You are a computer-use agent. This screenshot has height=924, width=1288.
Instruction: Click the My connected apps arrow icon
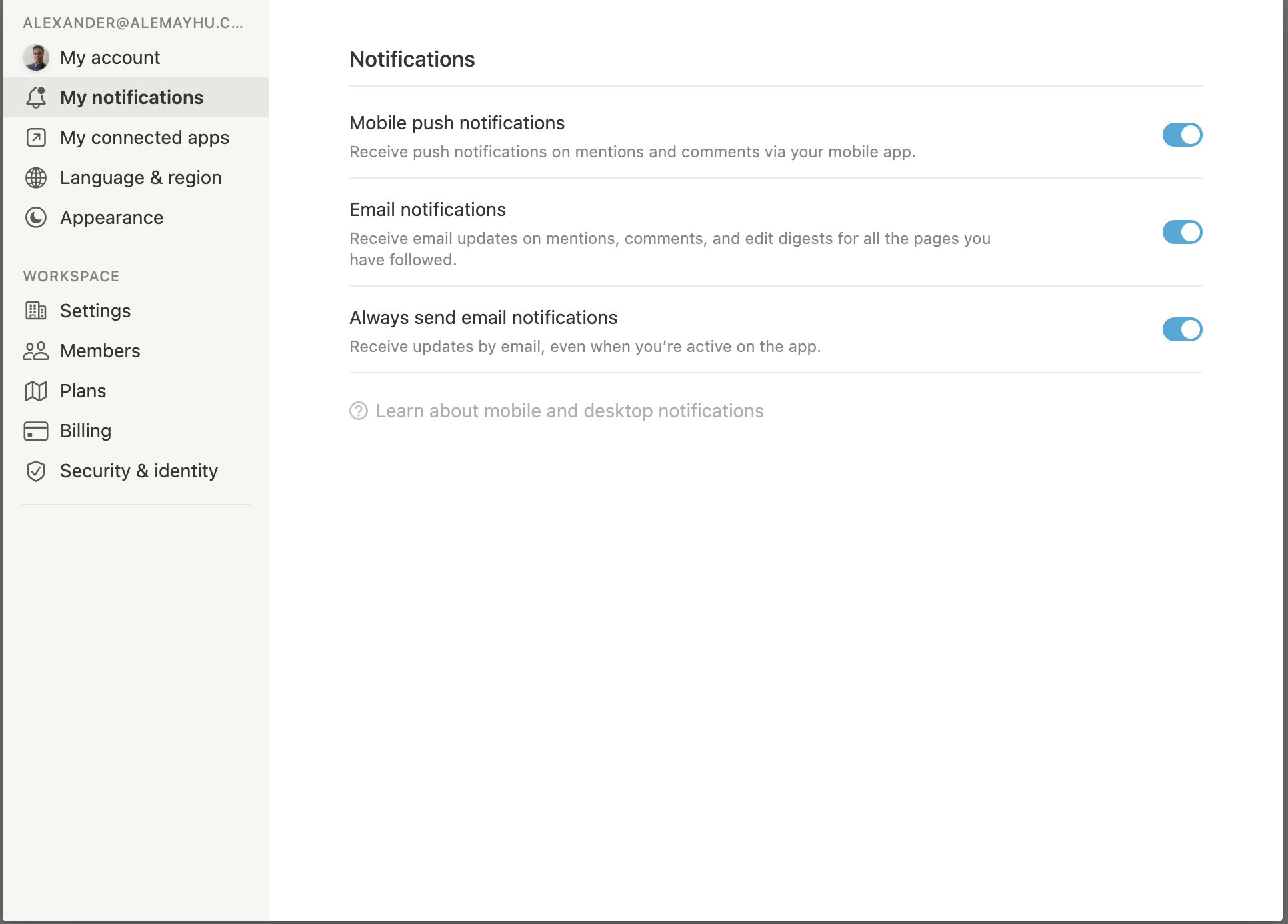click(x=36, y=137)
